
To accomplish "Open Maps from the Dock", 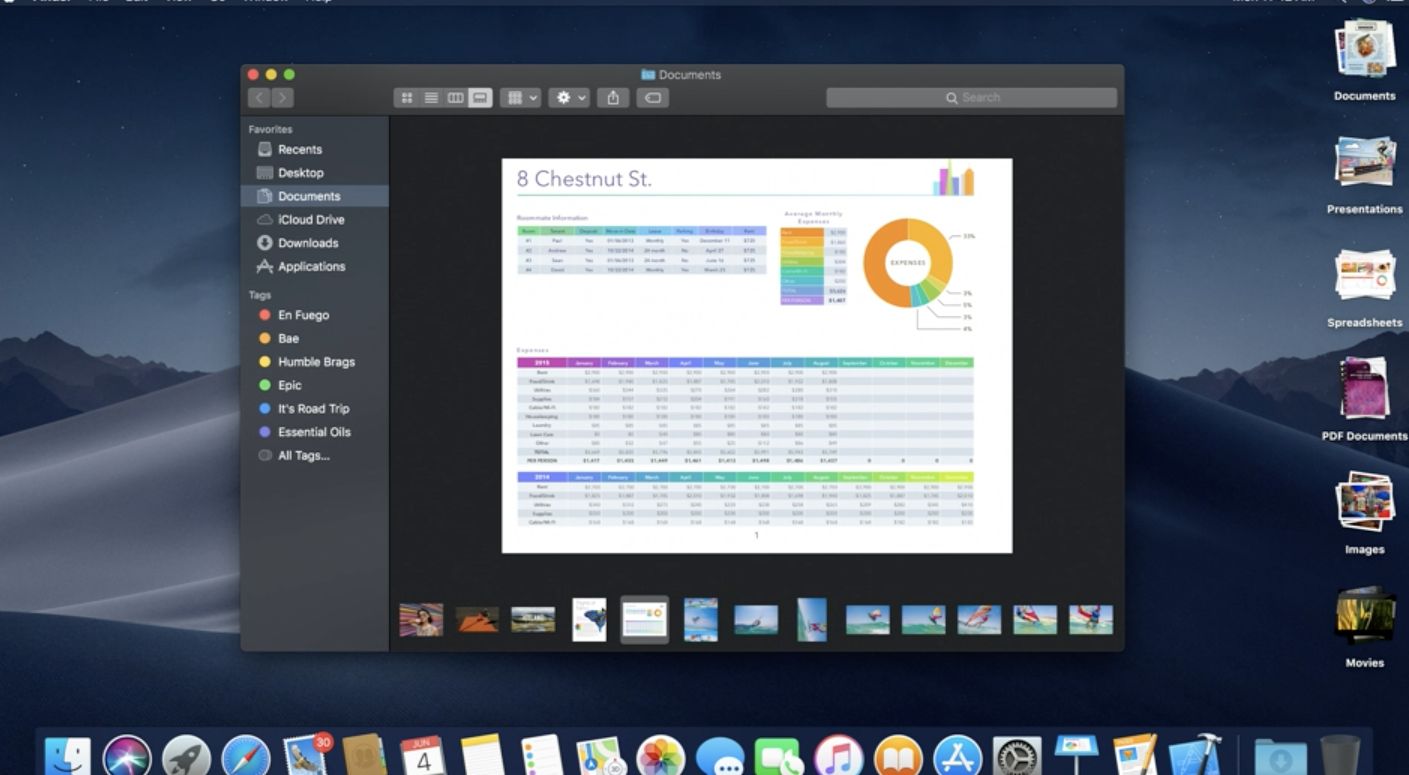I will [x=601, y=757].
